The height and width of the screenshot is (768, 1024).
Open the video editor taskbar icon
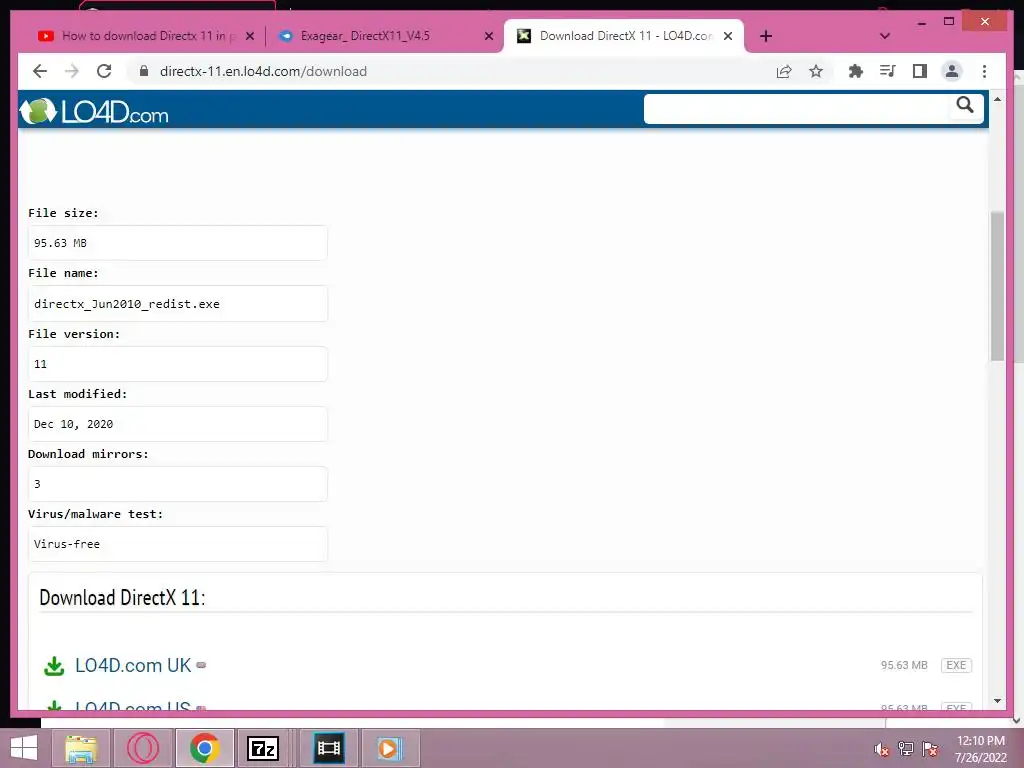pyautogui.click(x=328, y=748)
